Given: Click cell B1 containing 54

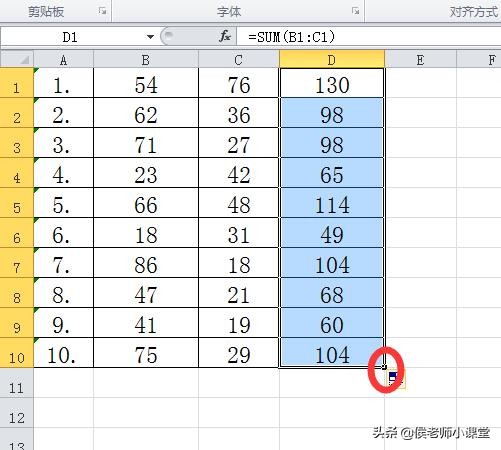Looking at the screenshot, I should (x=146, y=83).
